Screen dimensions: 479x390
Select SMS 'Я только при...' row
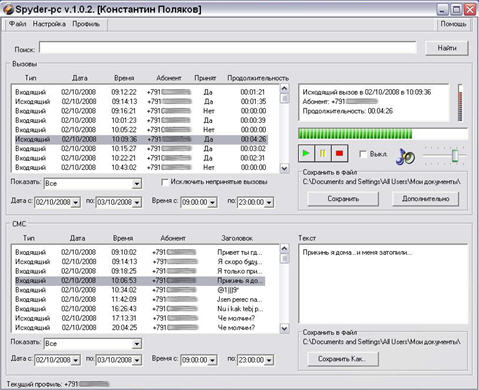pyautogui.click(x=139, y=271)
